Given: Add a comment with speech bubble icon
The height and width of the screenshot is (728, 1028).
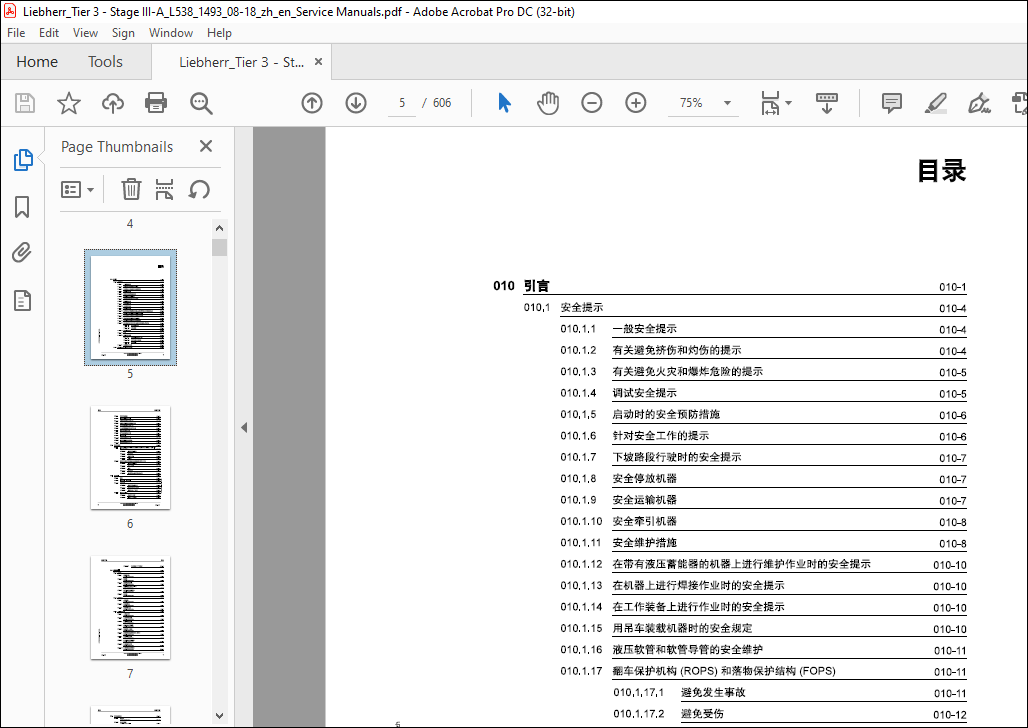Looking at the screenshot, I should click(x=892, y=103).
